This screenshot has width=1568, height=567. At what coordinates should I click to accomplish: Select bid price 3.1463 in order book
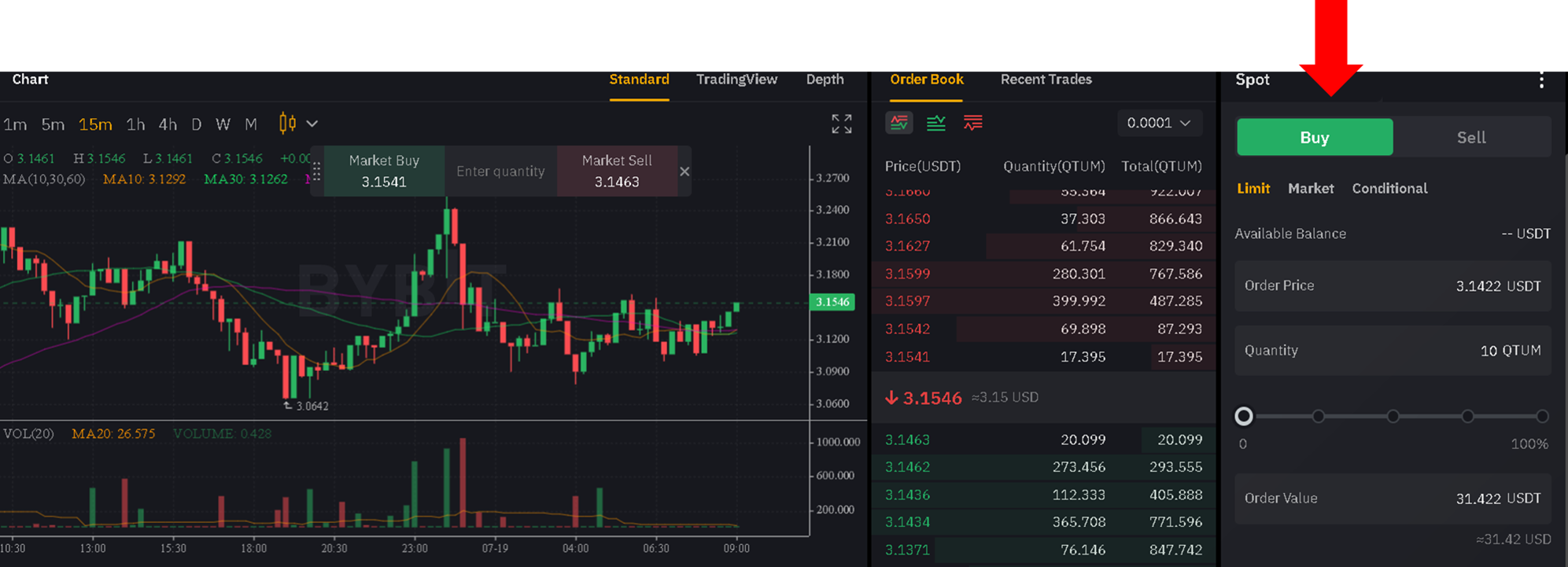tap(907, 440)
